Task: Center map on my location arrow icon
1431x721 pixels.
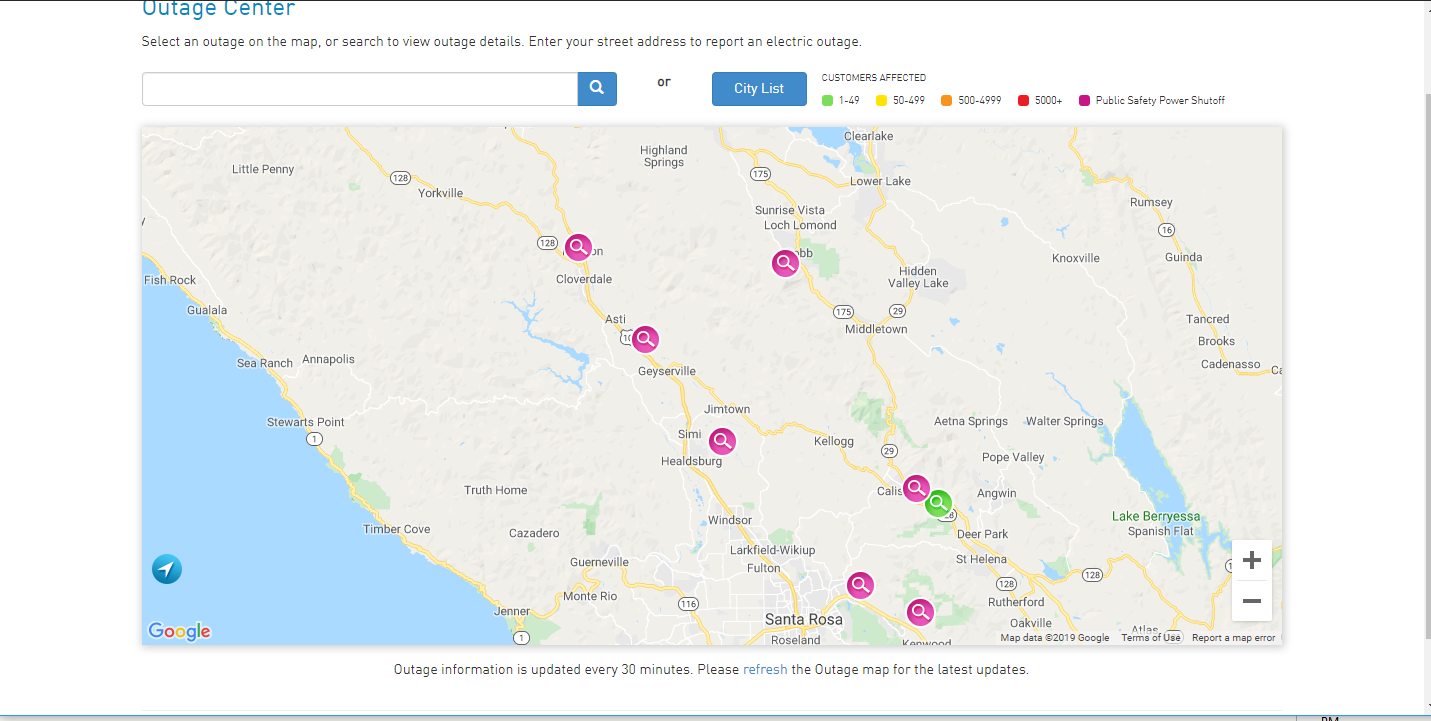Action: coord(167,569)
